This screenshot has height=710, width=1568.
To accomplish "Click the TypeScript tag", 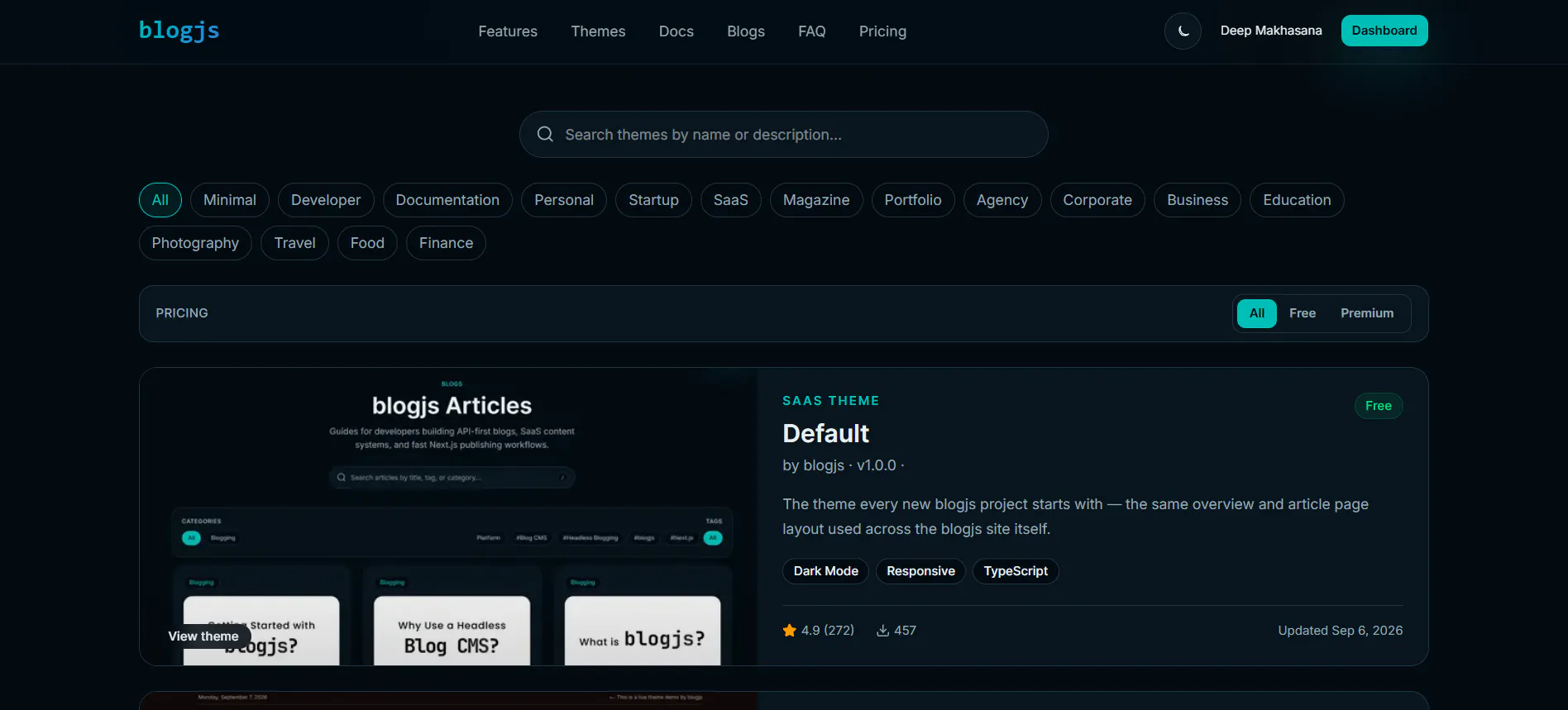I will (x=1016, y=571).
